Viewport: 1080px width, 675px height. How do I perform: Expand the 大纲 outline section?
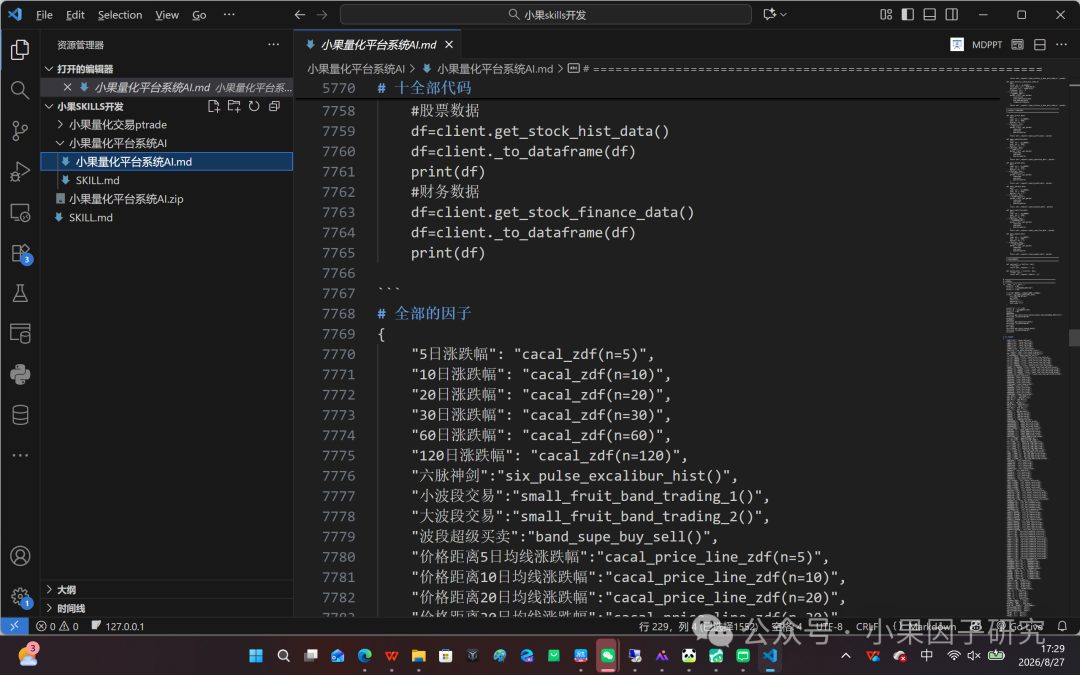point(49,590)
